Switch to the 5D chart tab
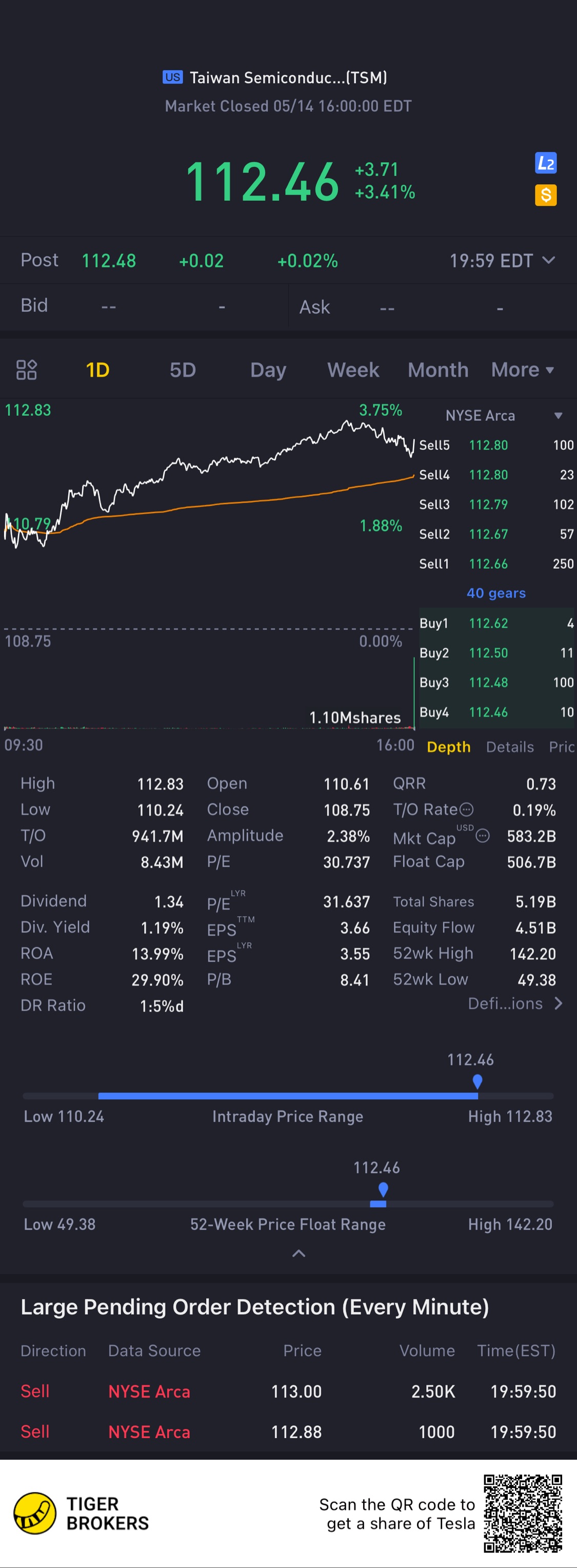The image size is (577, 1568). coord(183,370)
